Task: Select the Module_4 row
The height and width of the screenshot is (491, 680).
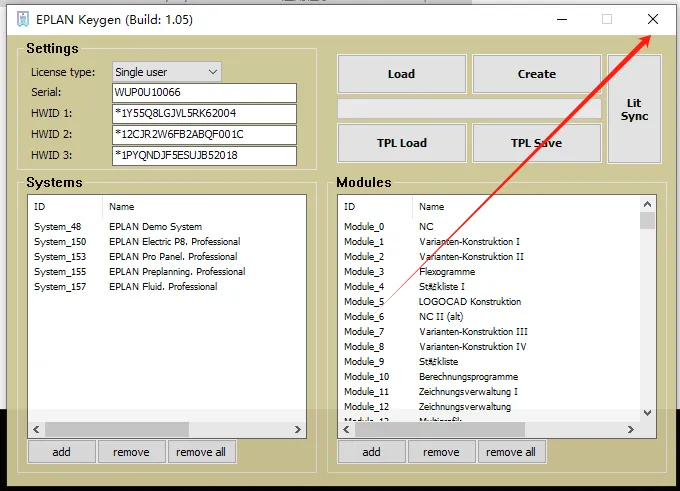Action: pyautogui.click(x=489, y=287)
